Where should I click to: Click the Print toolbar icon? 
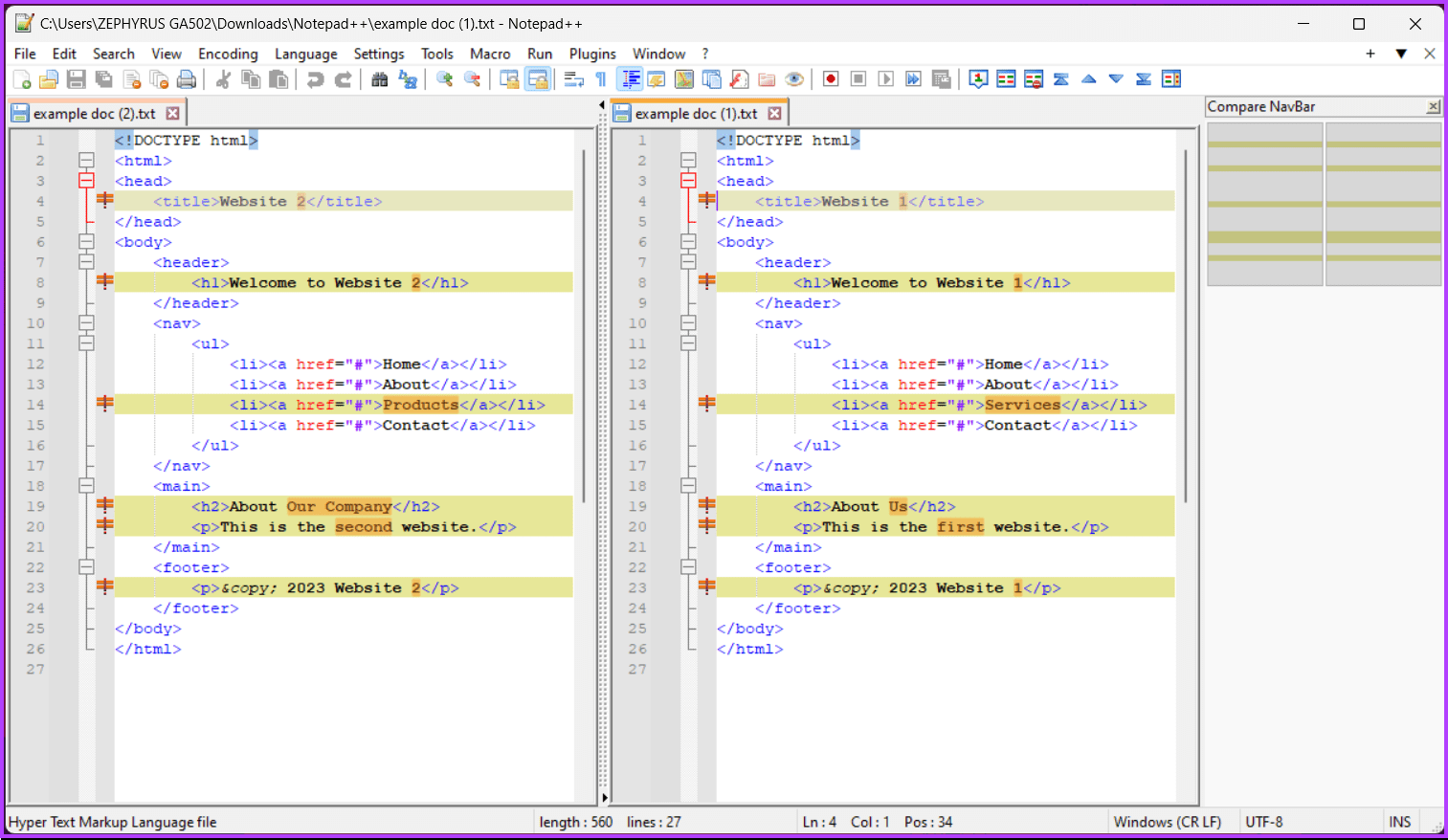pos(188,79)
